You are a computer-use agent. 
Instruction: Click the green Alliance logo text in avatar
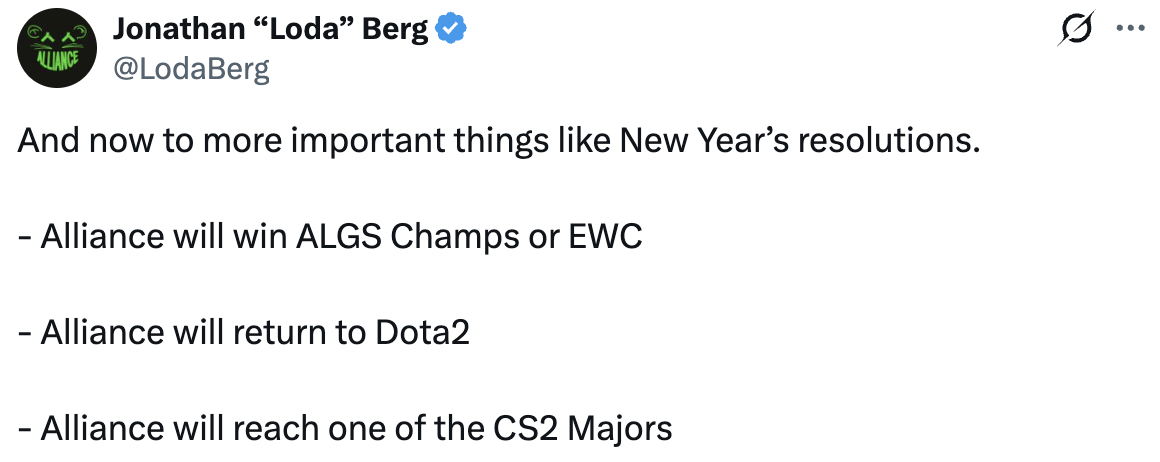point(58,58)
